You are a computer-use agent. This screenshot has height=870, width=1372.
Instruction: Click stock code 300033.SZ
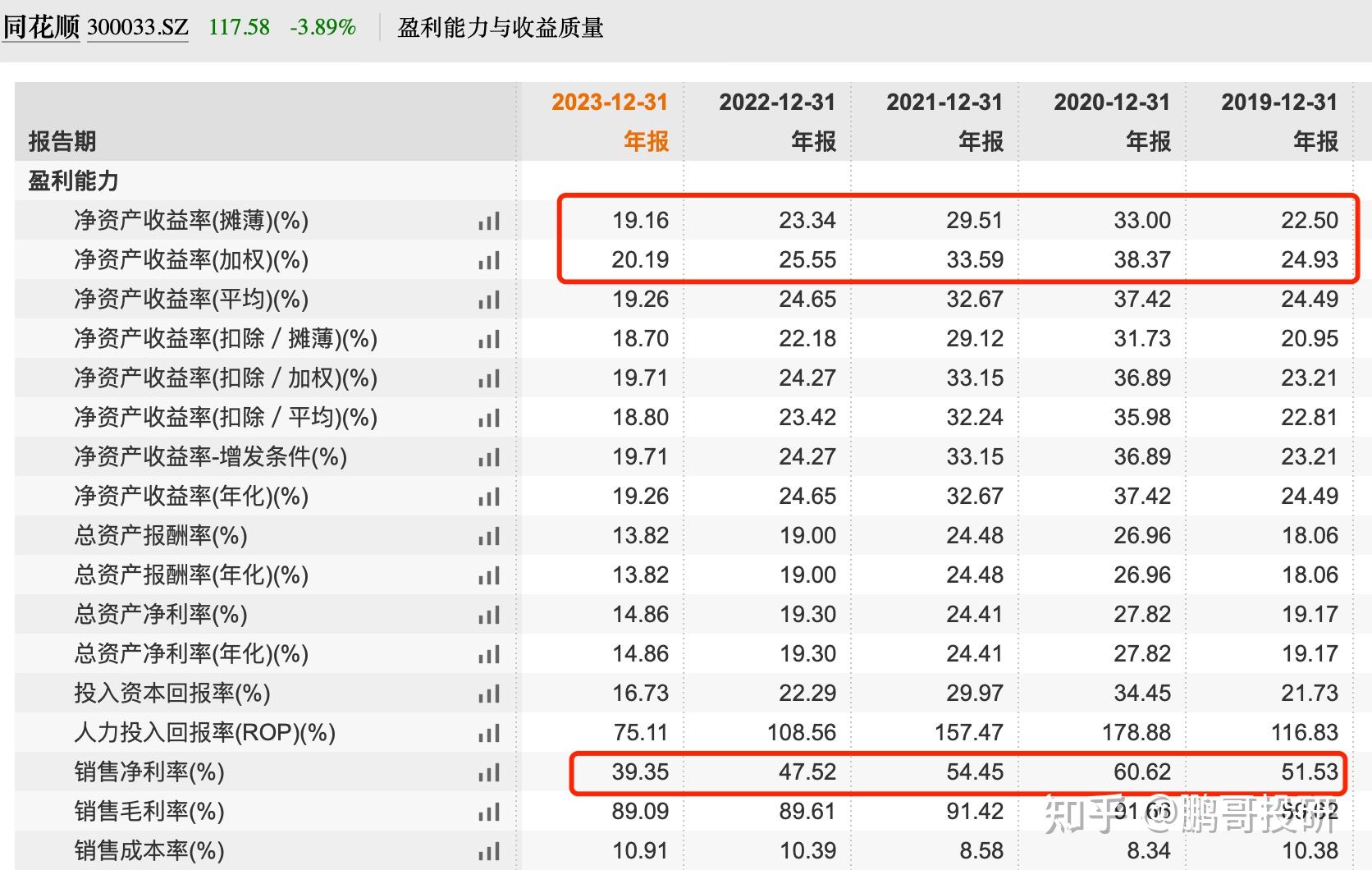[x=138, y=27]
